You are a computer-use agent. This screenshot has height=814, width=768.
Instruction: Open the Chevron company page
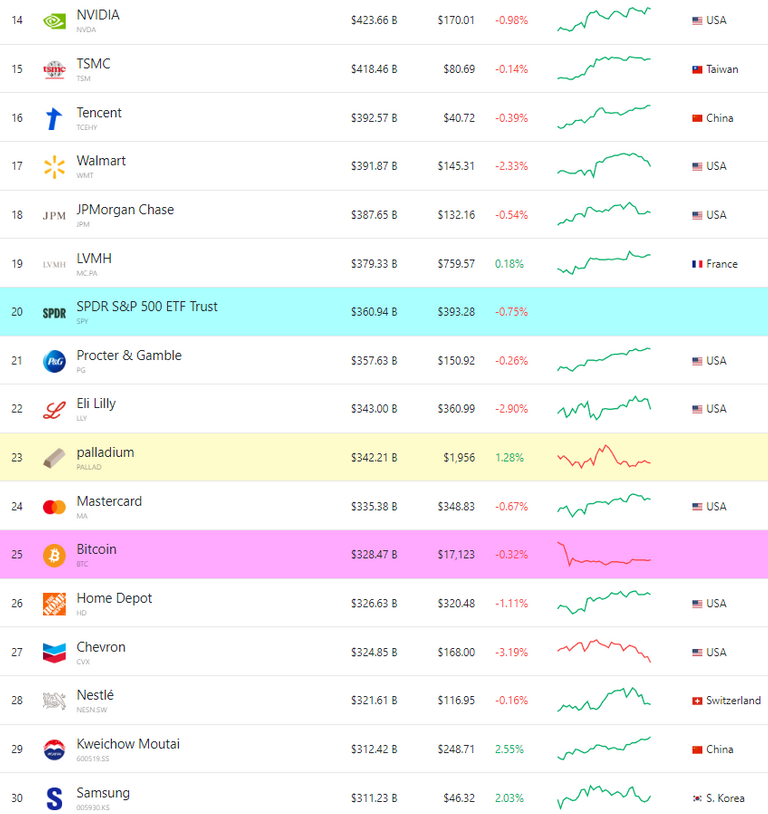(x=101, y=647)
